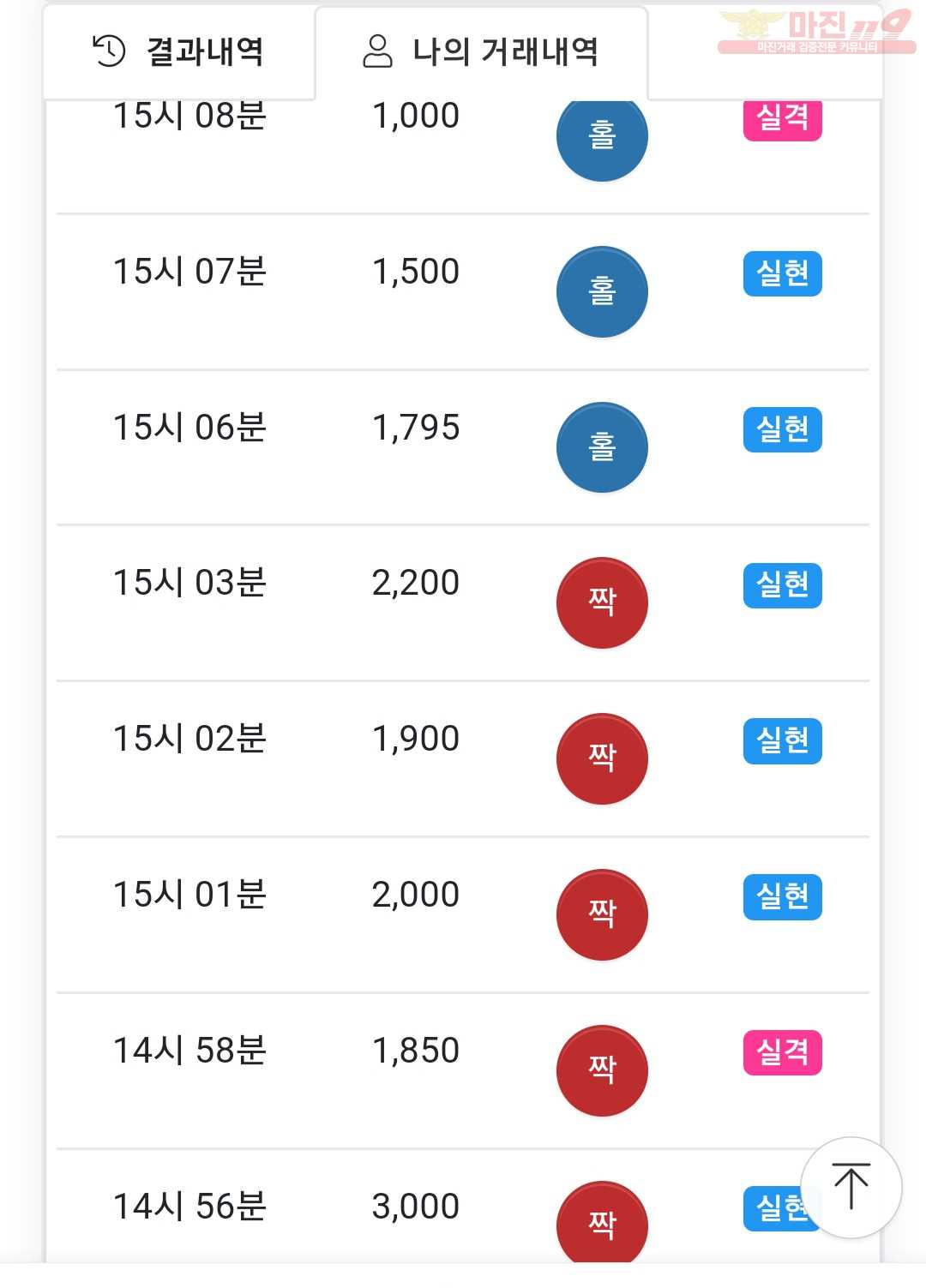Click the user profile icon

tap(377, 51)
